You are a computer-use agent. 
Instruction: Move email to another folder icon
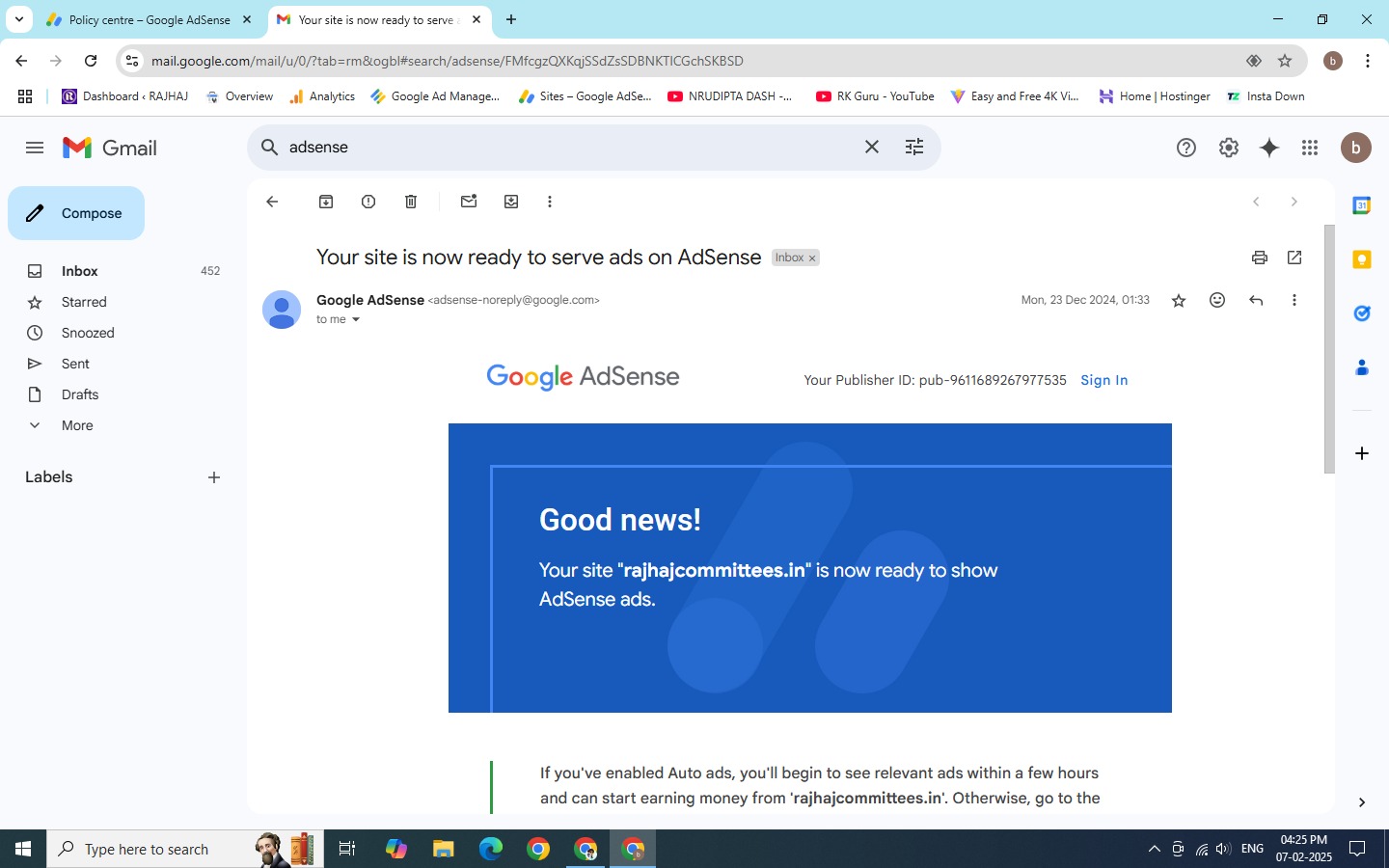click(511, 202)
